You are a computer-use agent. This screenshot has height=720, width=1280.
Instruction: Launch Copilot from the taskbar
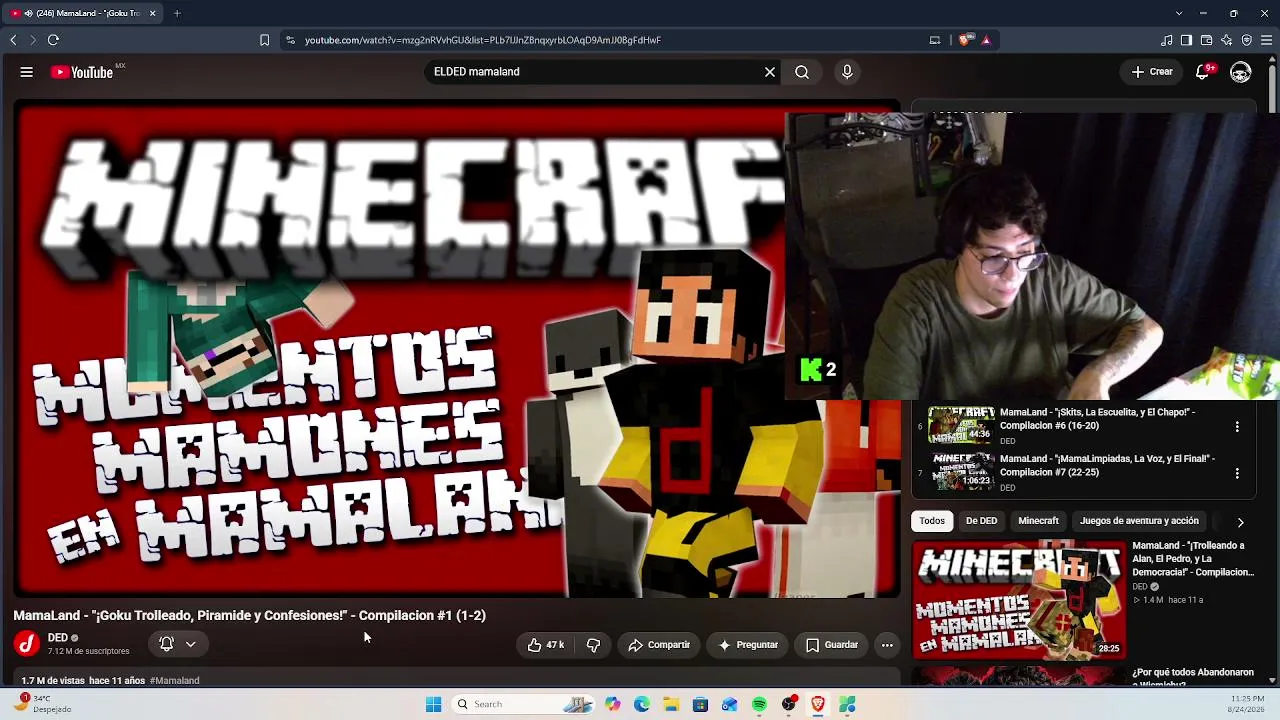pos(613,704)
